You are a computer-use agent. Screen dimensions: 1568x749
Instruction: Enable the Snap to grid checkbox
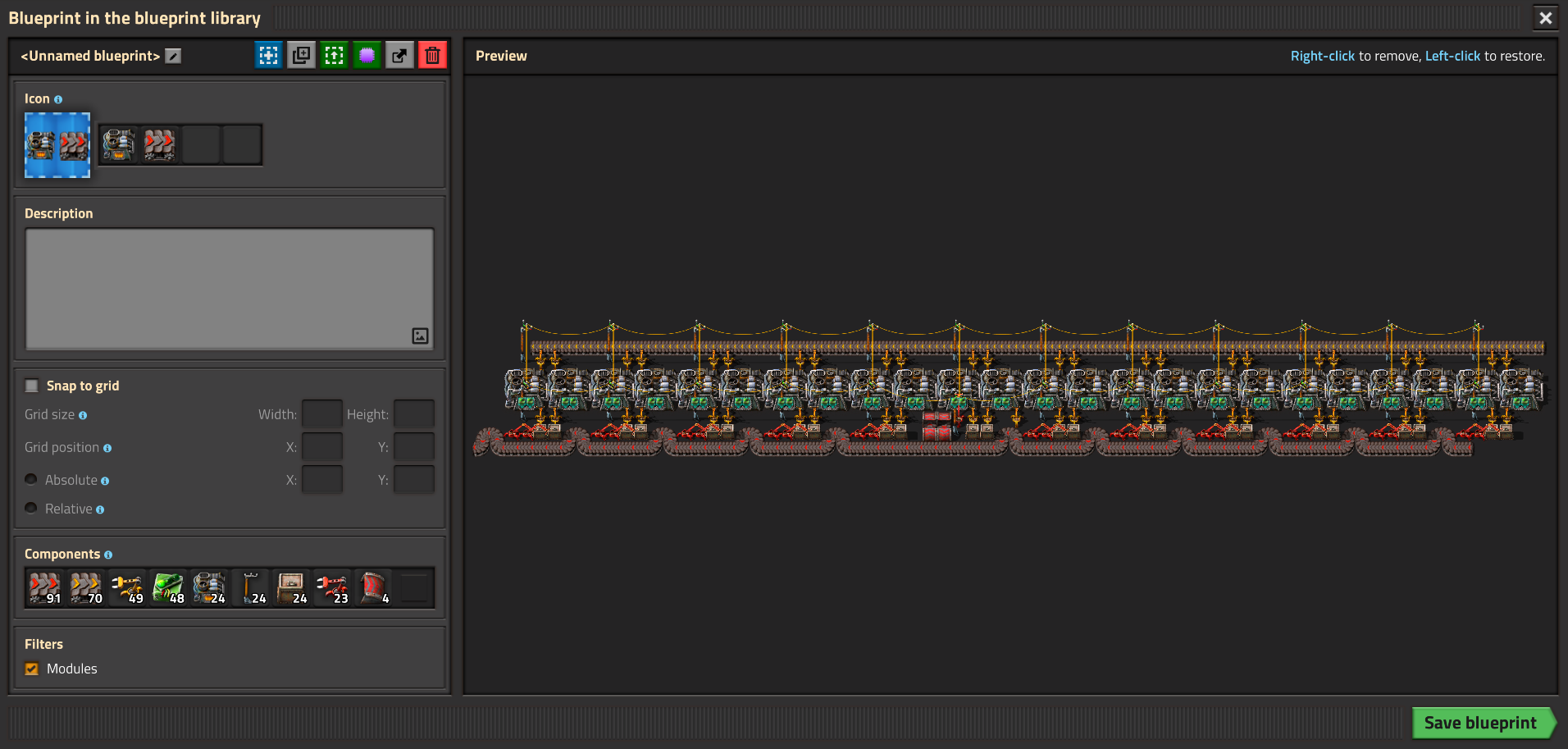coord(32,386)
